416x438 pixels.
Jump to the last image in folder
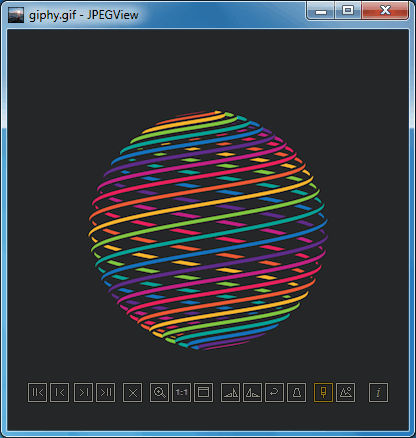pyautogui.click(x=106, y=392)
